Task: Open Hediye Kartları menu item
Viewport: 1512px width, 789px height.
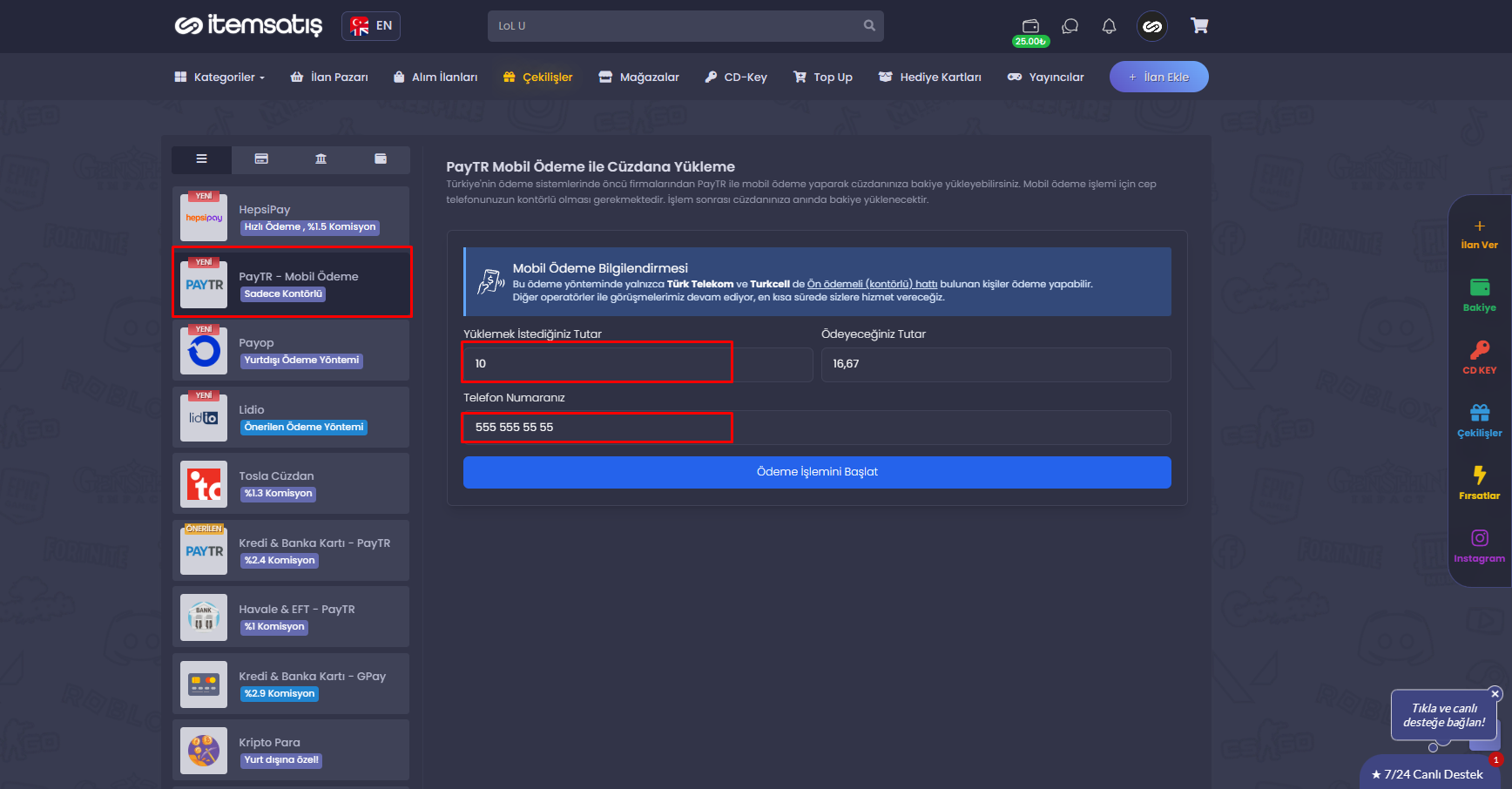Action: tap(930, 77)
